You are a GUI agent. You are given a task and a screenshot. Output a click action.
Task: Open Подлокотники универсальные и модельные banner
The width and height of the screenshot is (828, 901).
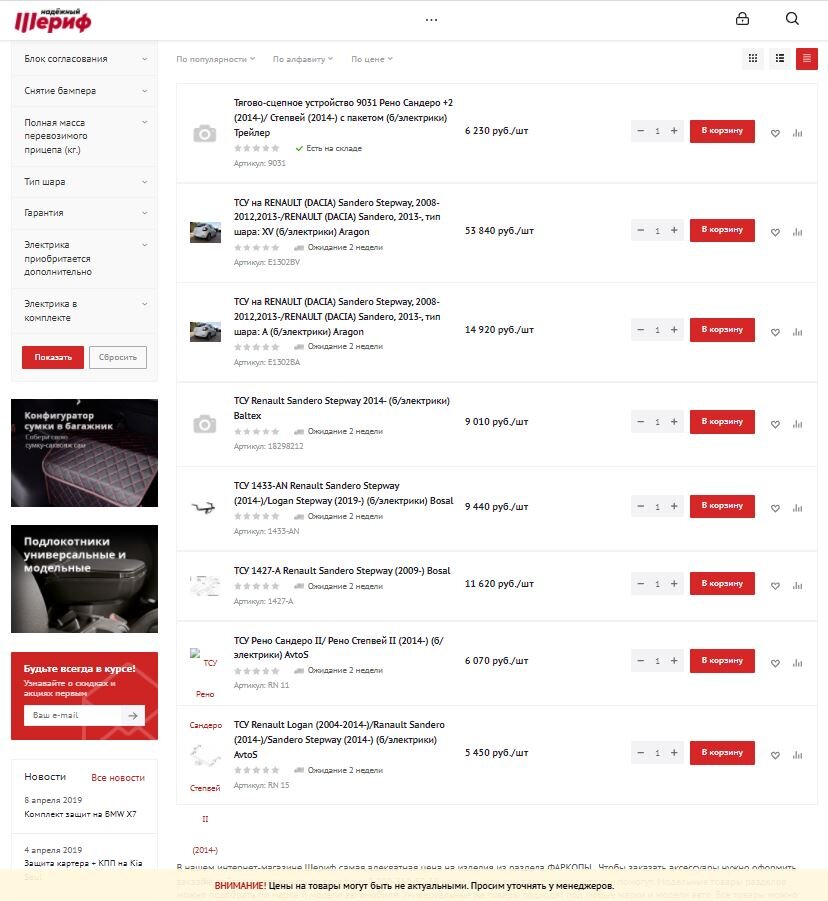pos(84,579)
